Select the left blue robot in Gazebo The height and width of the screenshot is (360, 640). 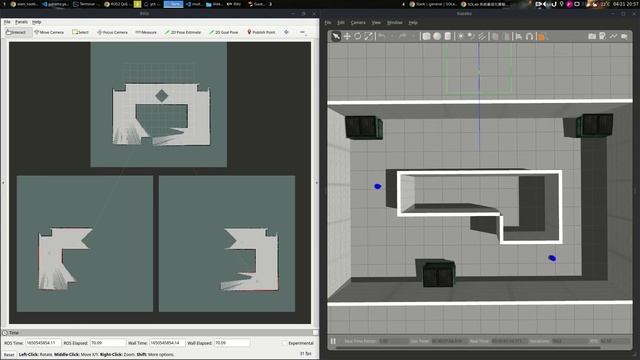point(378,187)
